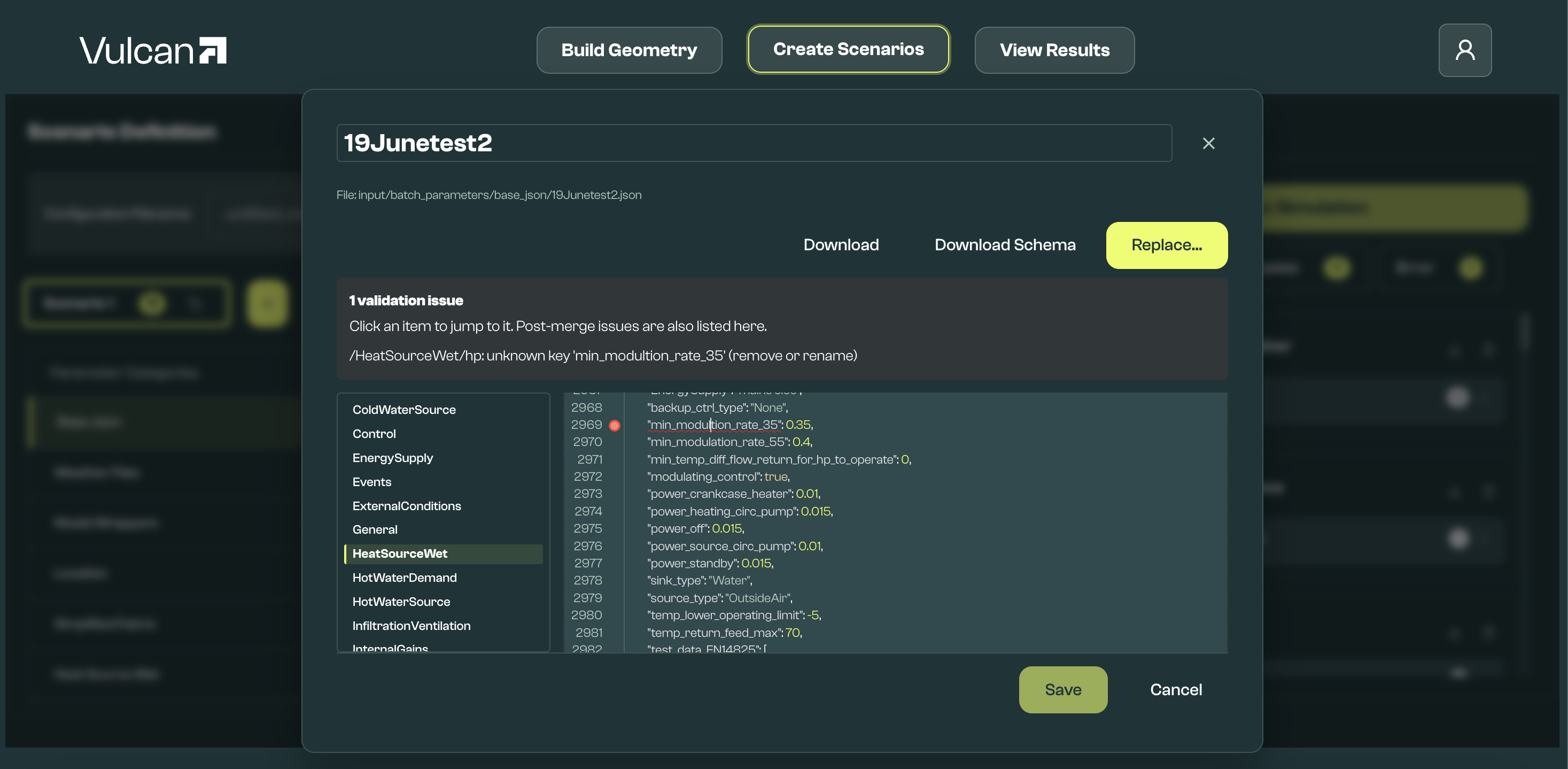Select EnergySupply section
The width and height of the screenshot is (1568, 769).
click(392, 458)
